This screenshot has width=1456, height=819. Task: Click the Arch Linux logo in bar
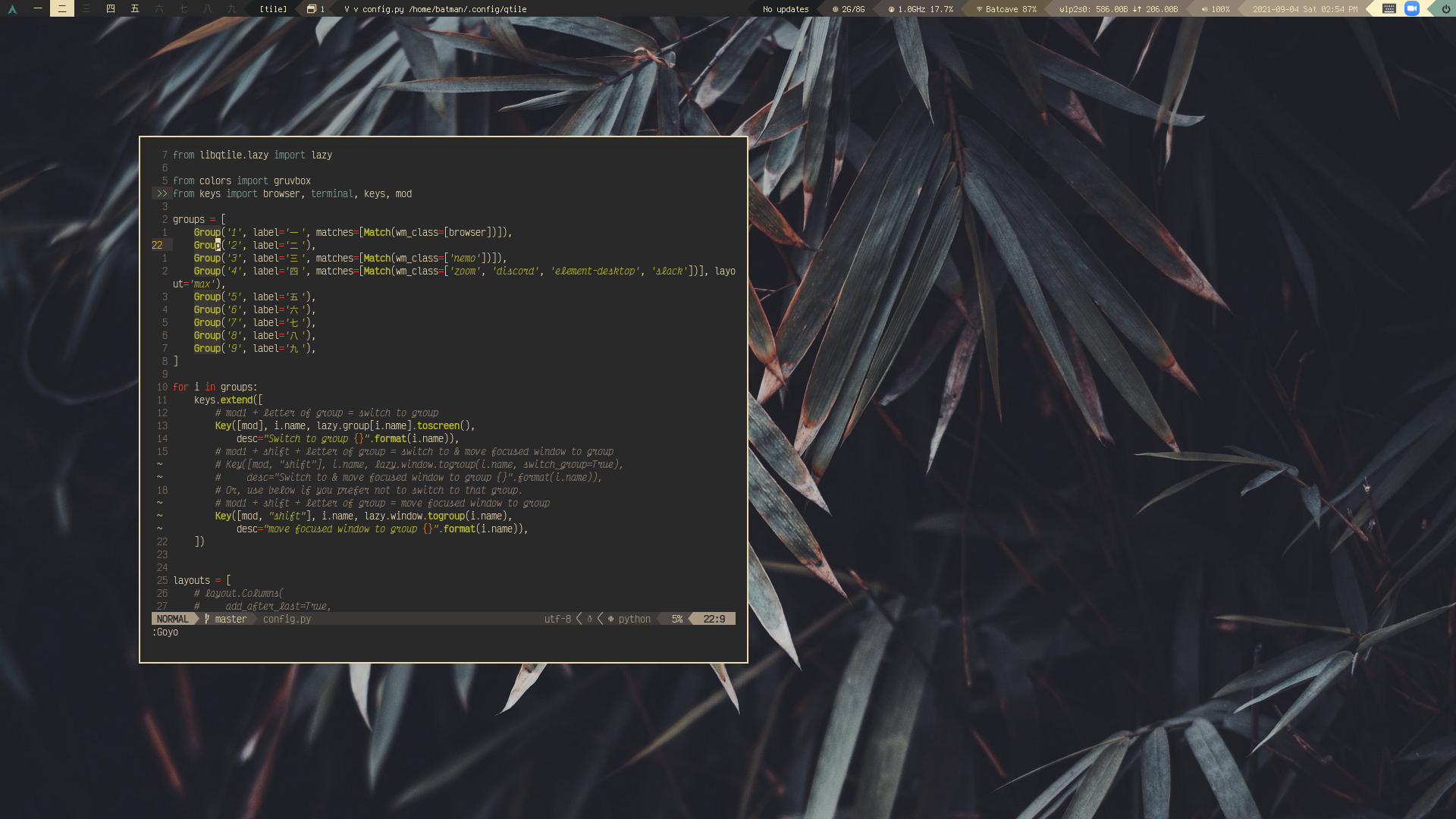pyautogui.click(x=12, y=9)
